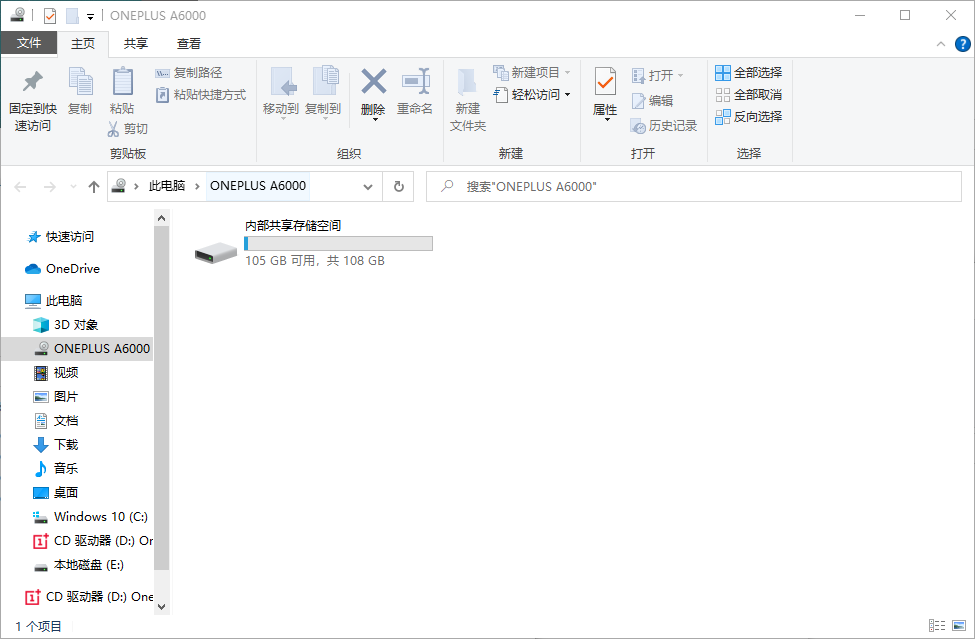
Task: Click ONEPLUS A6000 breadcrumb in address bar
Action: pos(258,186)
